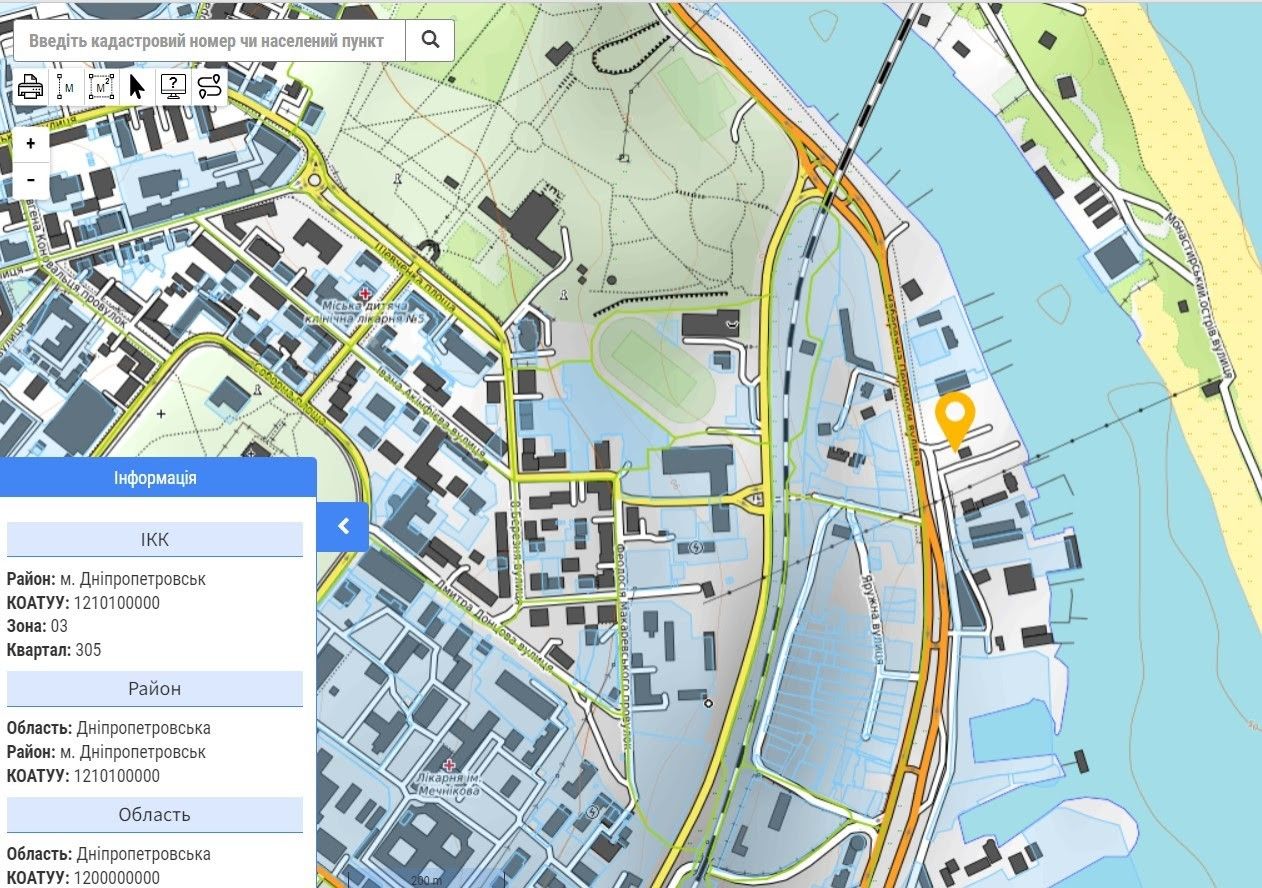1262x888 pixels.
Task: Zoom out with the minus button
Action: pos(31,180)
